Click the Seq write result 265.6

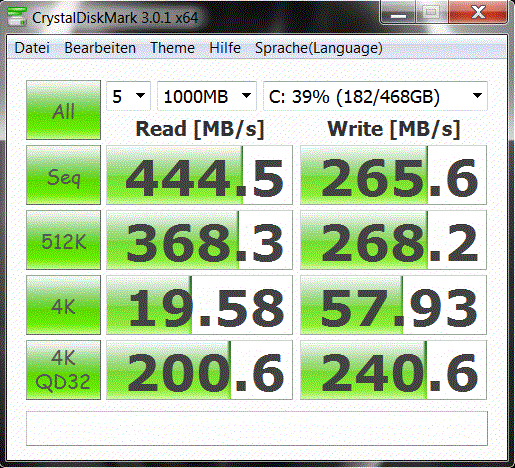(393, 175)
